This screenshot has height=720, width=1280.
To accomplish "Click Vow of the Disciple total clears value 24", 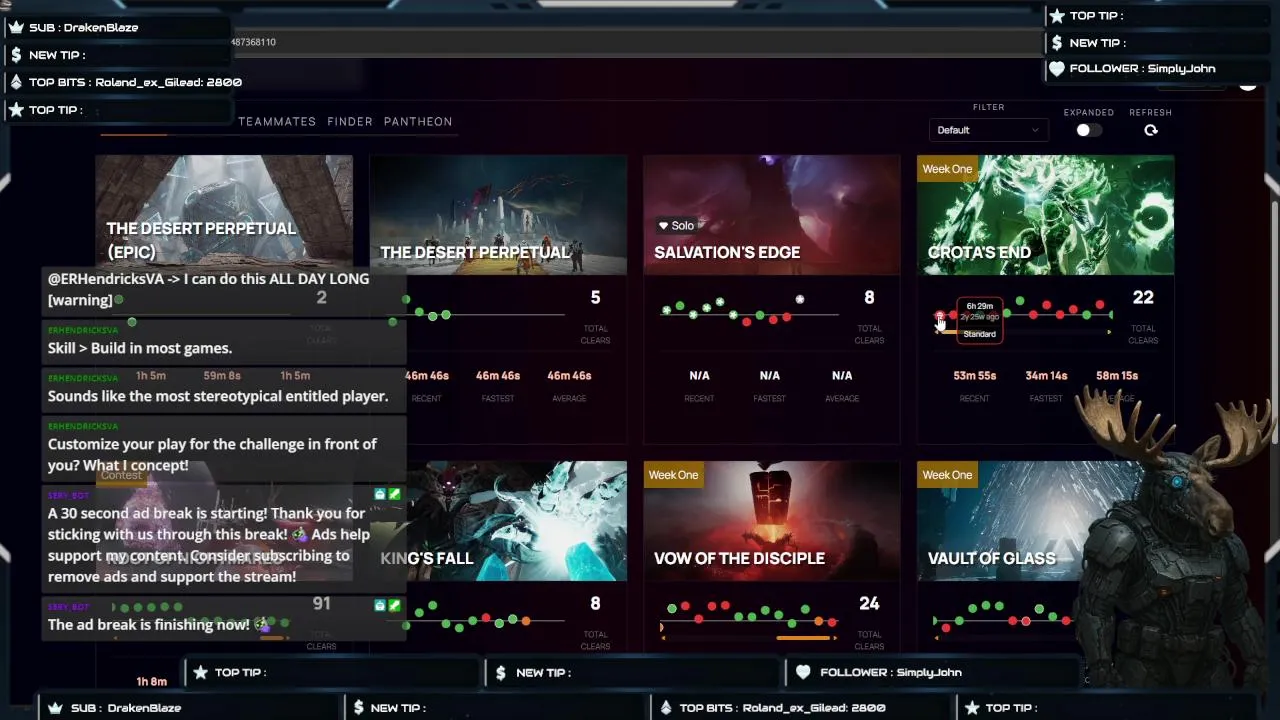I will click(x=869, y=603).
